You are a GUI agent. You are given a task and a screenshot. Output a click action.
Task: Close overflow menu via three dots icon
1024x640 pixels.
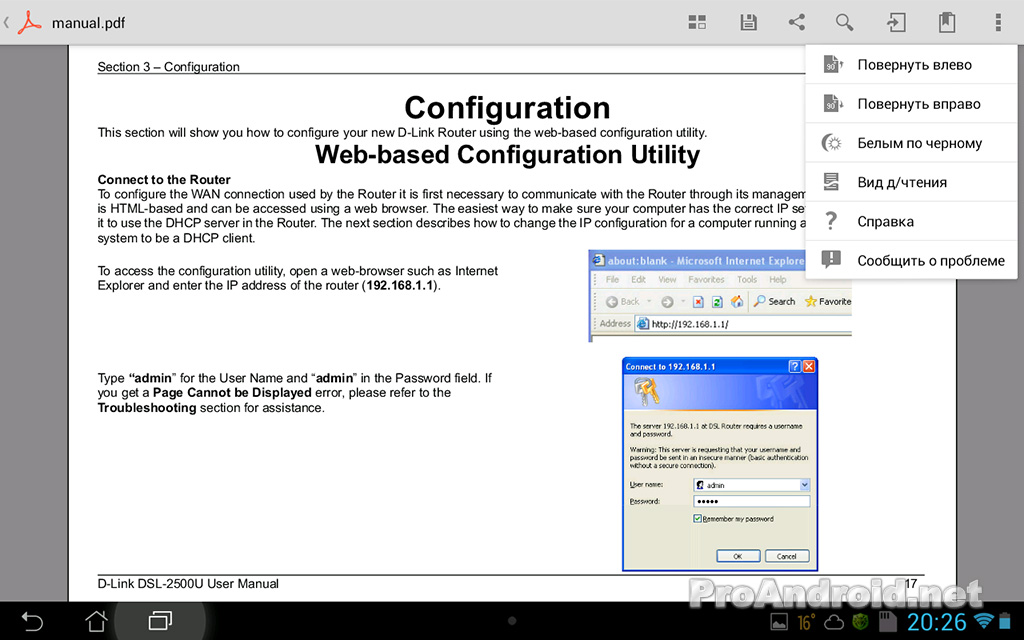coord(998,23)
